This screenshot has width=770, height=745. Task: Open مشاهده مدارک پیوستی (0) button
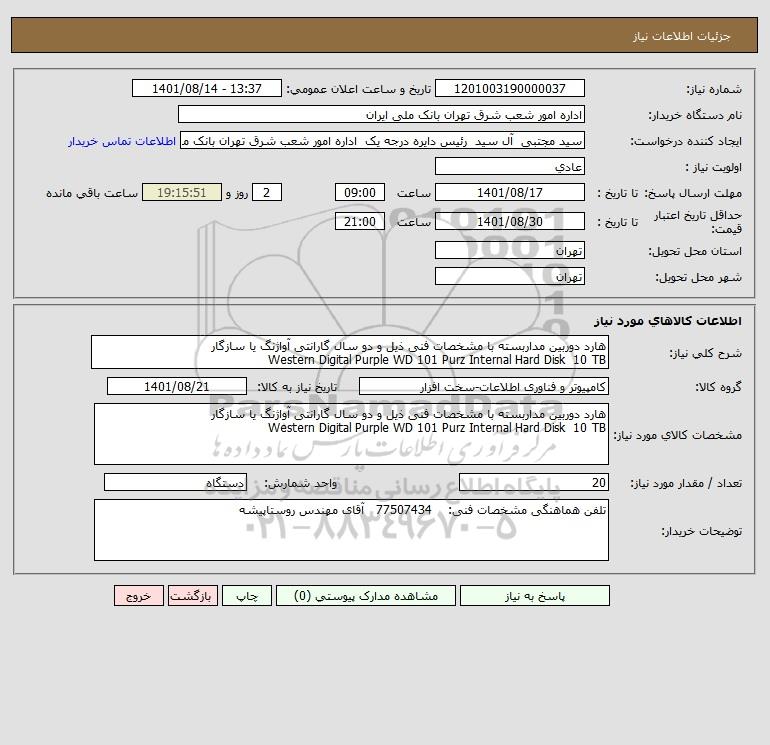(x=366, y=596)
